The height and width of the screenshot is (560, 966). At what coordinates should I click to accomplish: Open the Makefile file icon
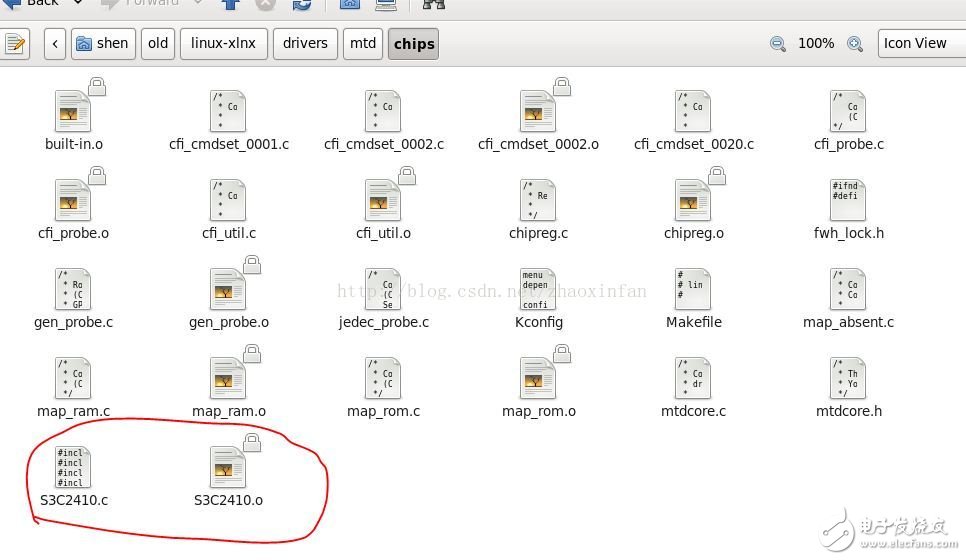click(693, 290)
